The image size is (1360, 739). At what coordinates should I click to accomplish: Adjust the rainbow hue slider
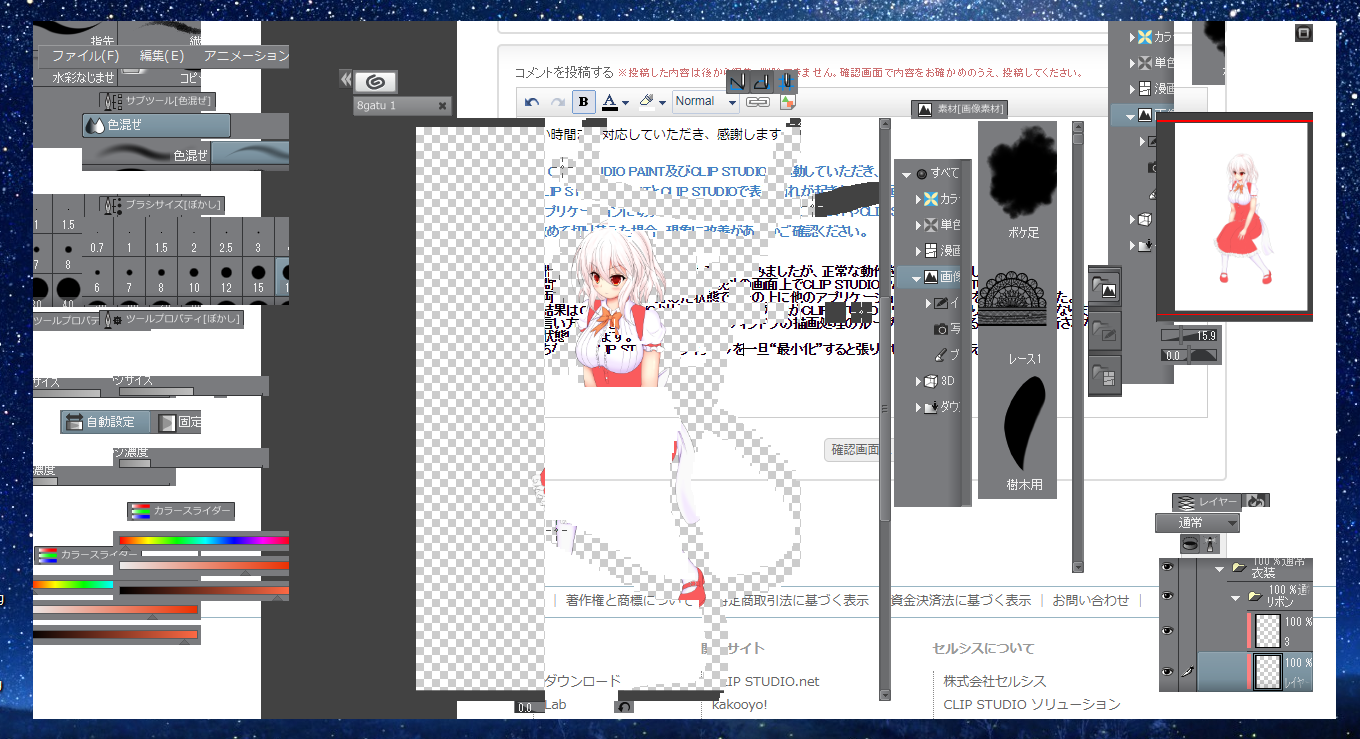[x=204, y=540]
